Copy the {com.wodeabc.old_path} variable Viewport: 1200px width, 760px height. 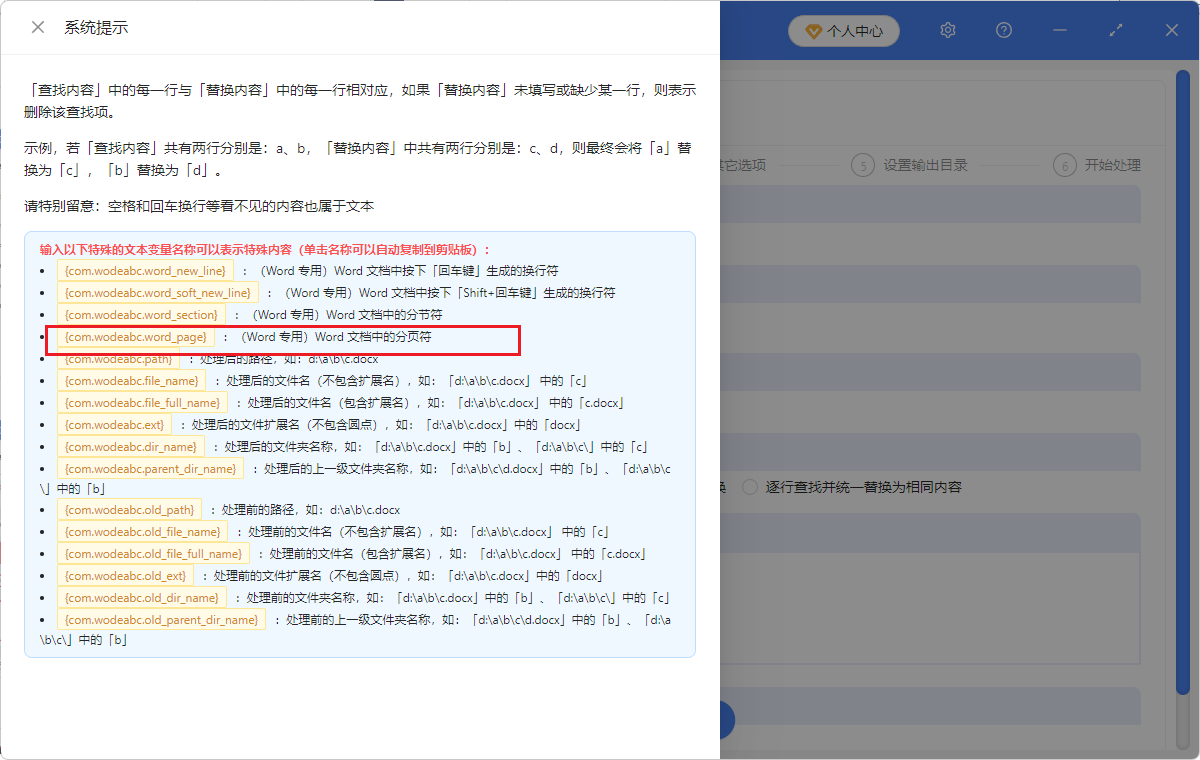coord(128,509)
